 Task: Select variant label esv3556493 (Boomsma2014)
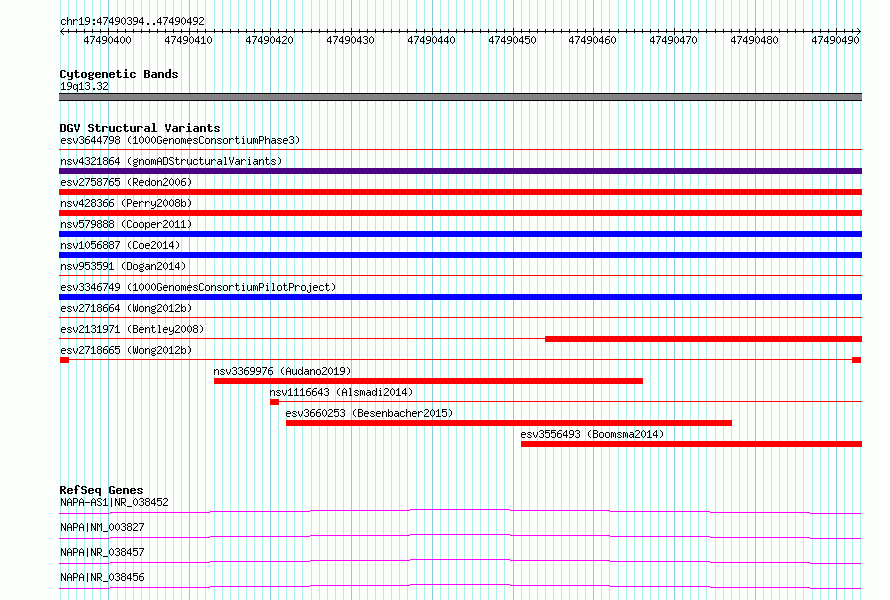point(592,434)
